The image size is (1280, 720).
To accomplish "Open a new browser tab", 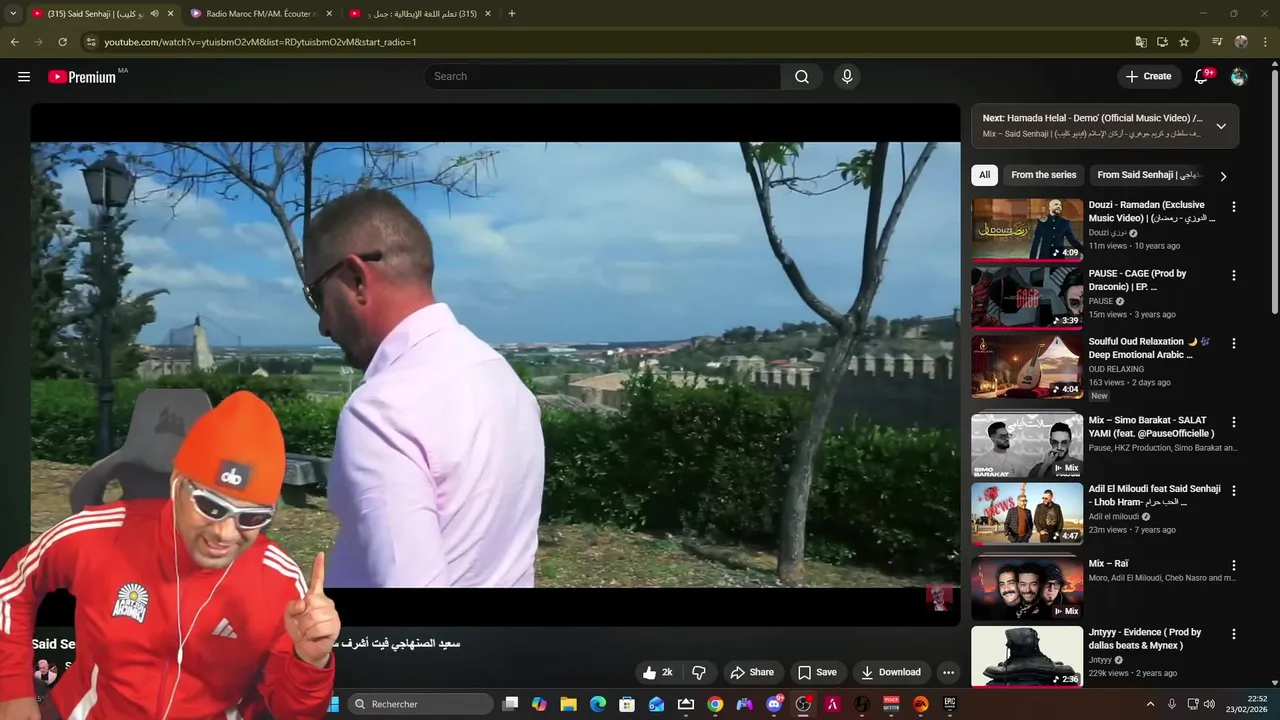I will (x=512, y=14).
